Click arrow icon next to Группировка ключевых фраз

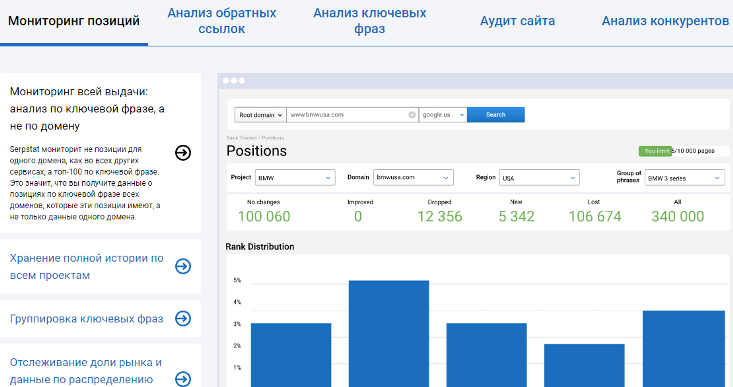coord(183,318)
